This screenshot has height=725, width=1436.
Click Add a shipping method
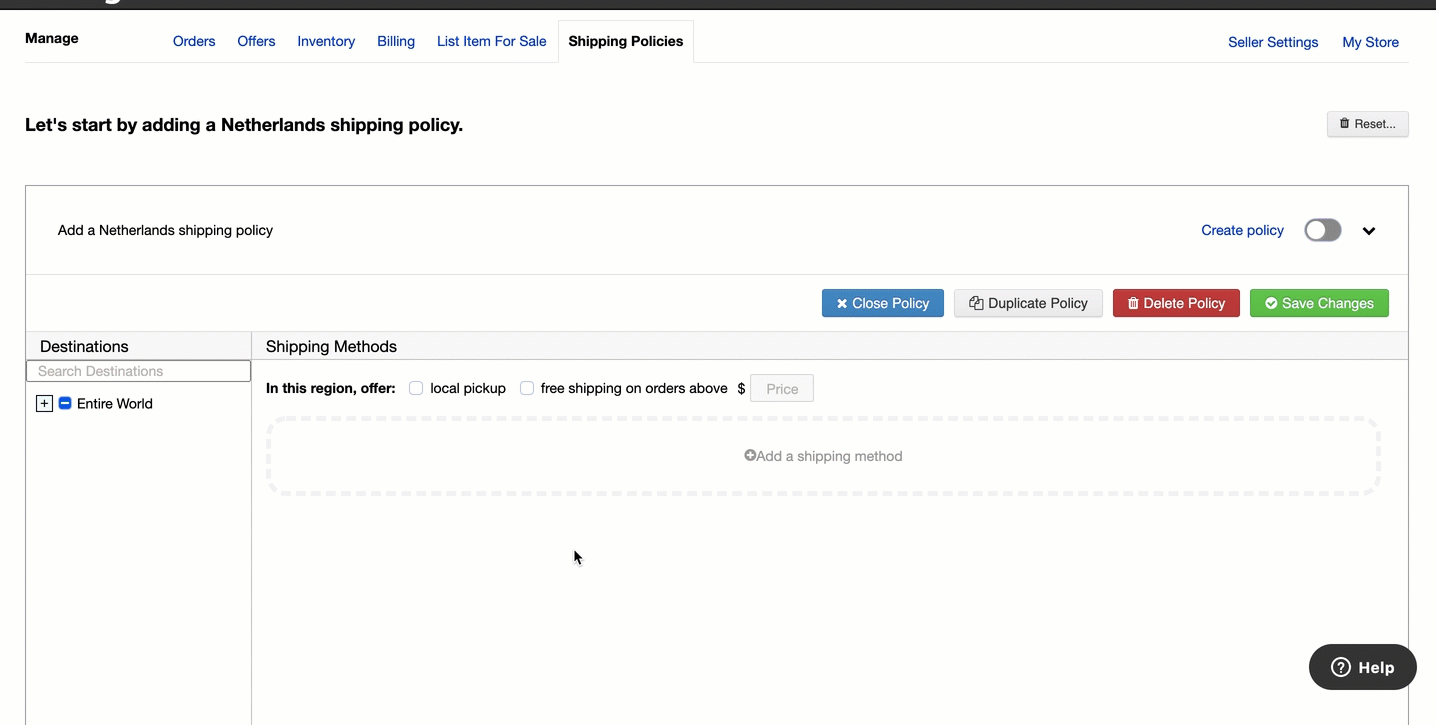pyautogui.click(x=823, y=456)
